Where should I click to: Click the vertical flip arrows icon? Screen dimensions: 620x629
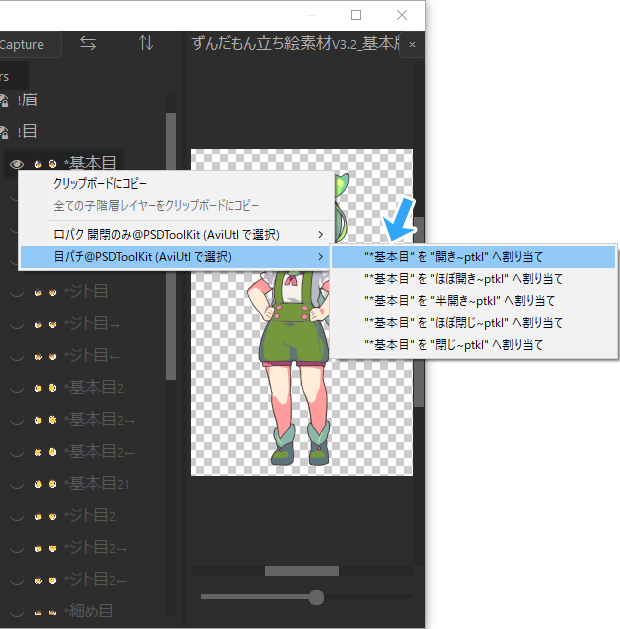(x=146, y=43)
